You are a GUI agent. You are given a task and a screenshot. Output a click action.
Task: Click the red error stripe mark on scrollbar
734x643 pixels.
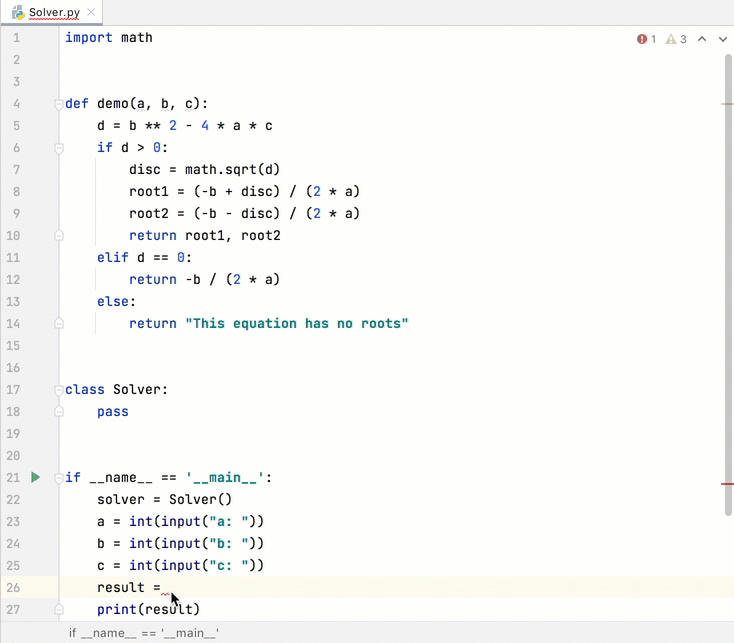(727, 484)
